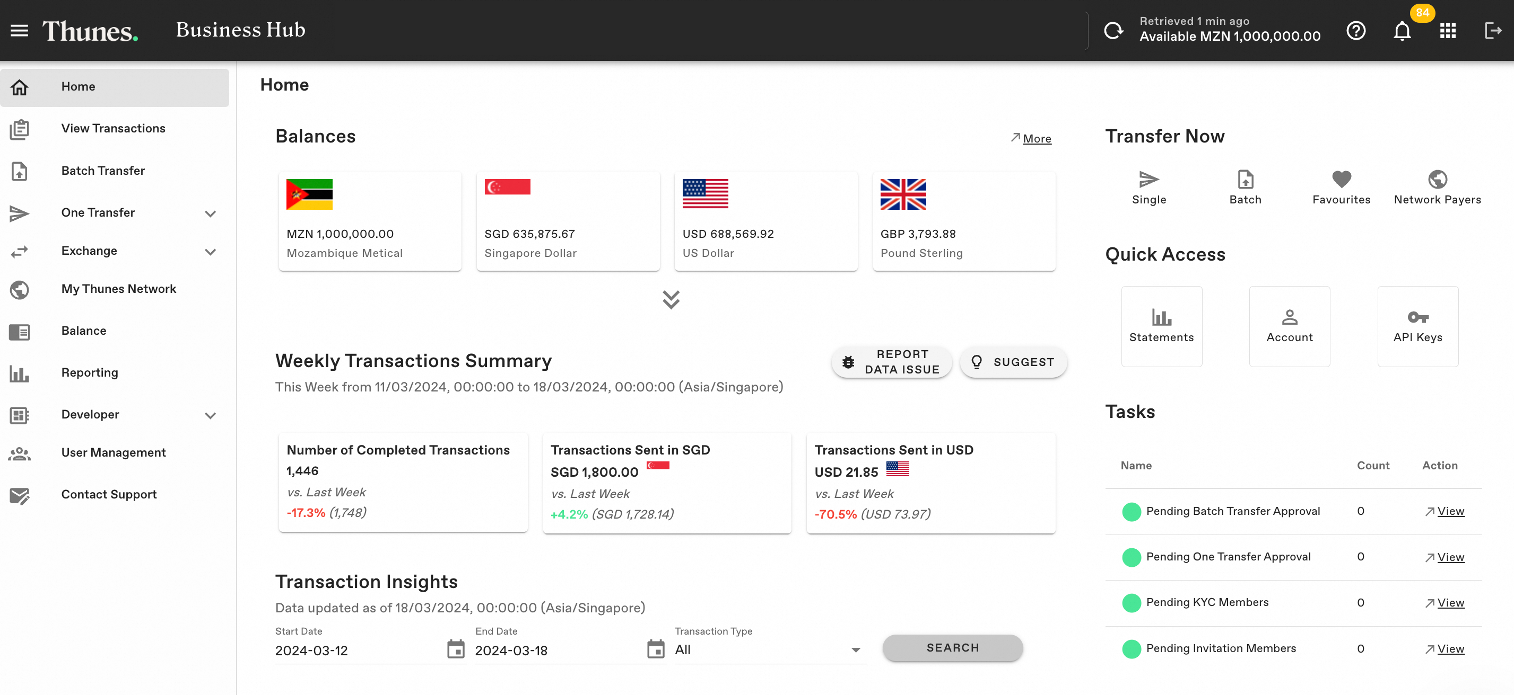
Task: Toggle the hamburger sidebar menu
Action: click(19, 29)
